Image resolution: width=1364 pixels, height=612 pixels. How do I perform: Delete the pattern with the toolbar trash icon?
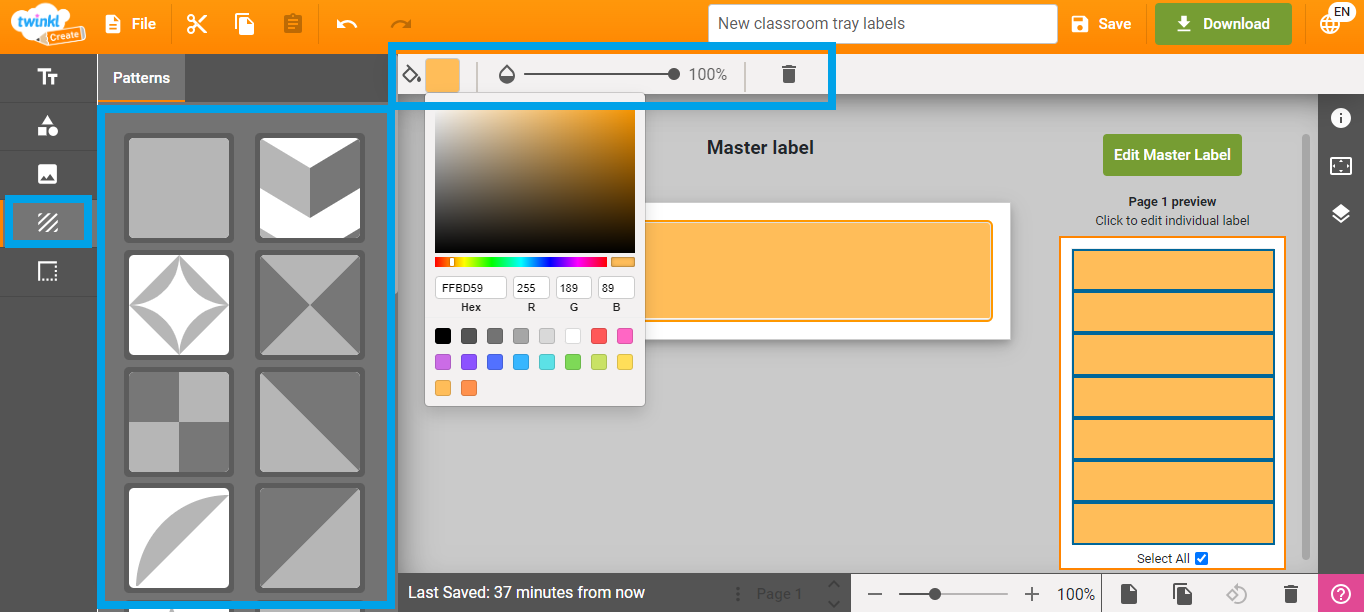coord(789,74)
